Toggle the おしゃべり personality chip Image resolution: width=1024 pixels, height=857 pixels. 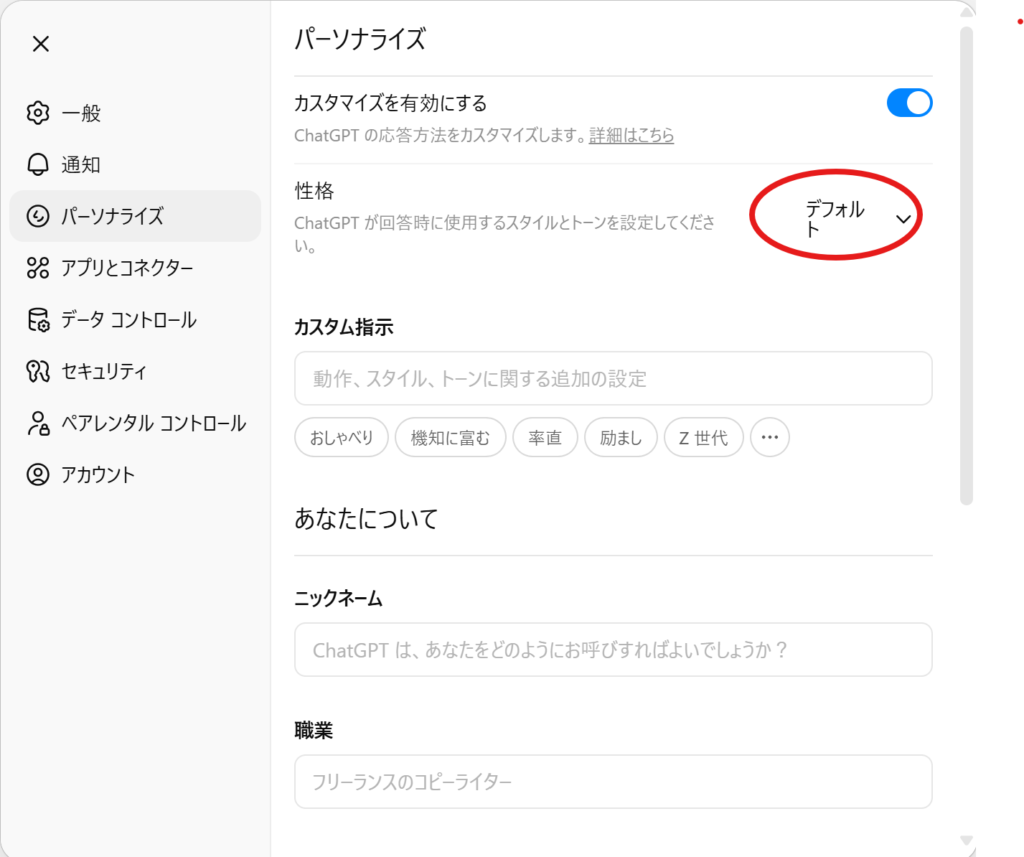(x=341, y=437)
